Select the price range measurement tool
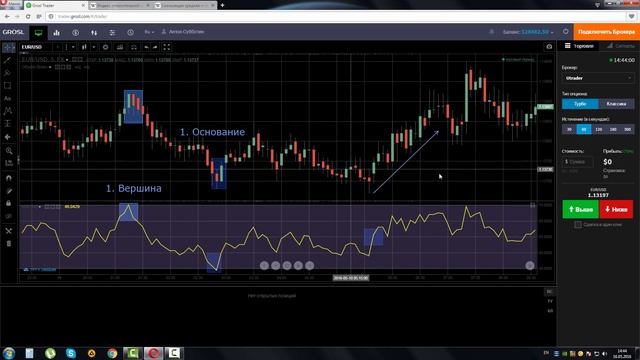The image size is (640, 360). 7,124
